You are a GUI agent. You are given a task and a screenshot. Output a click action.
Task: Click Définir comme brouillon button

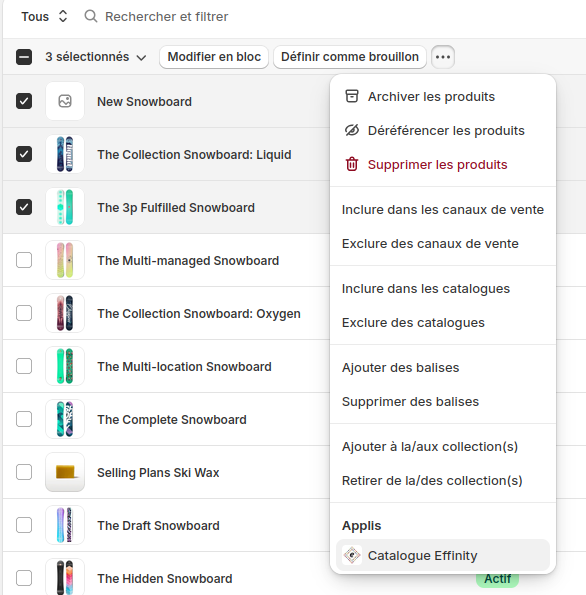click(x=350, y=57)
